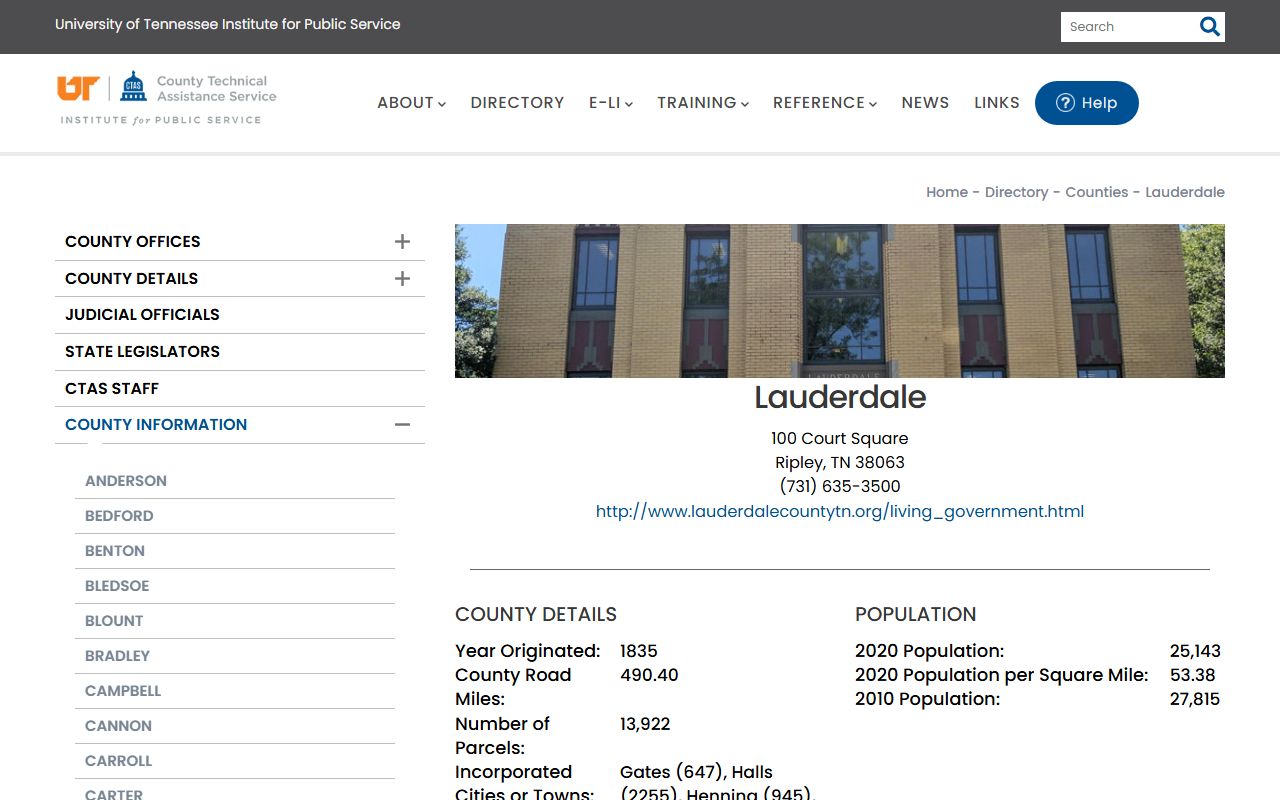Viewport: 1280px width, 800px height.
Task: Click the phone number (731) 635-3500
Action: [x=840, y=487]
